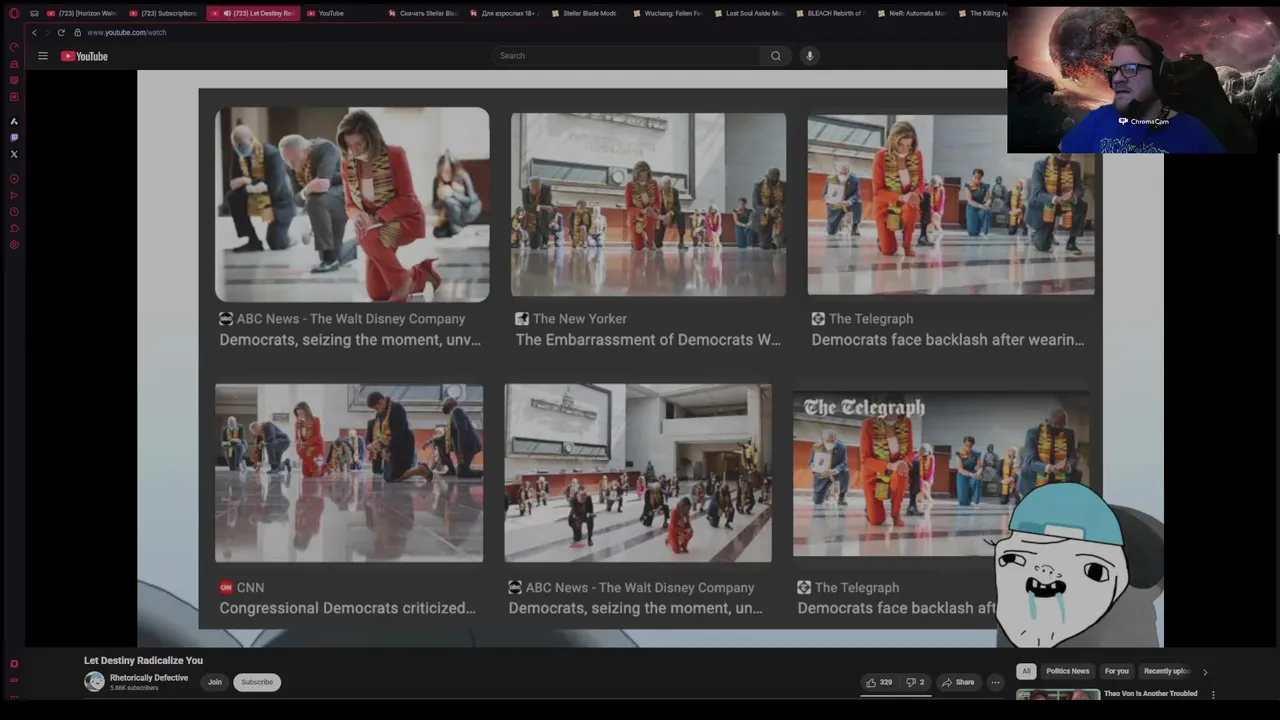Reload the page with refresh icon
Screen dimensions: 1280x720
coord(61,32)
